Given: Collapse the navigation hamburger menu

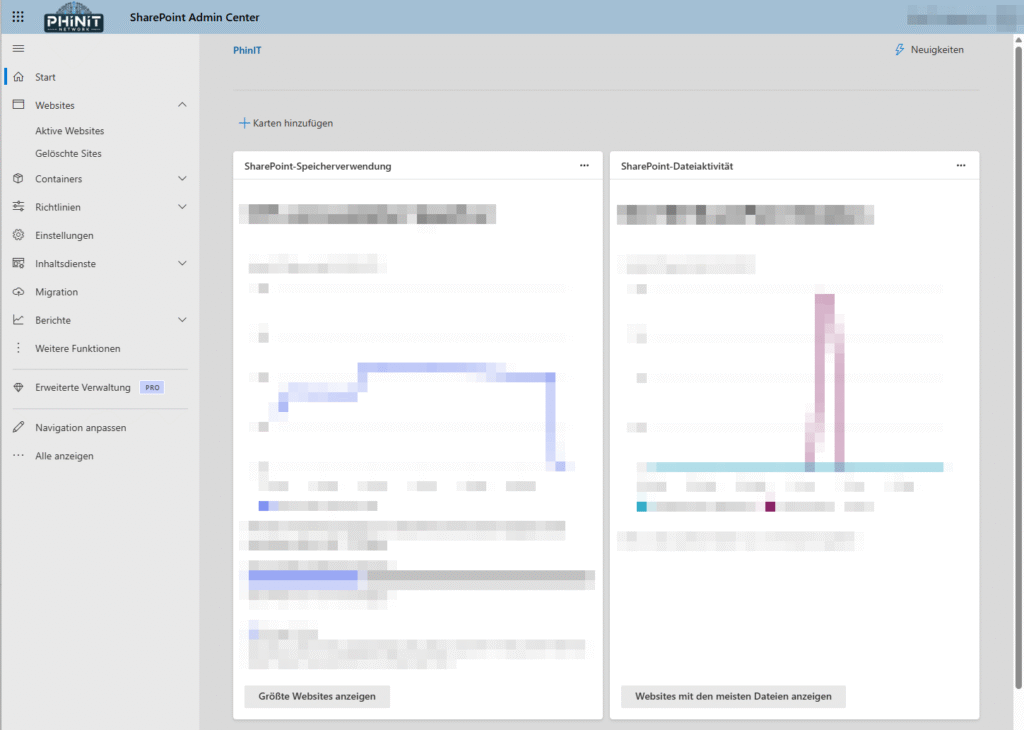Looking at the screenshot, I should click(18, 48).
